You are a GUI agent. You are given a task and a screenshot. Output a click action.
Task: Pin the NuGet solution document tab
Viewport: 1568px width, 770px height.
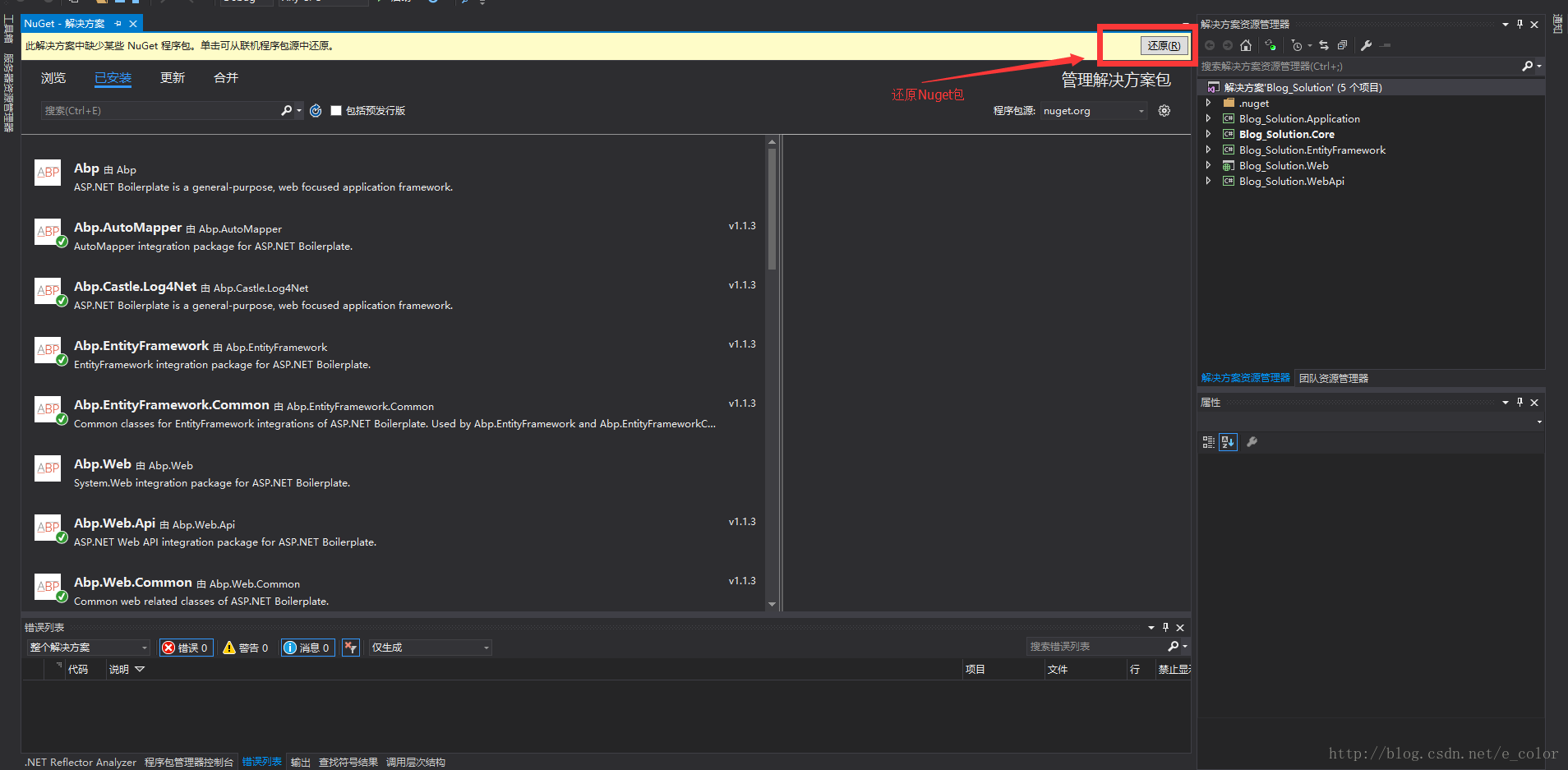tap(118, 24)
